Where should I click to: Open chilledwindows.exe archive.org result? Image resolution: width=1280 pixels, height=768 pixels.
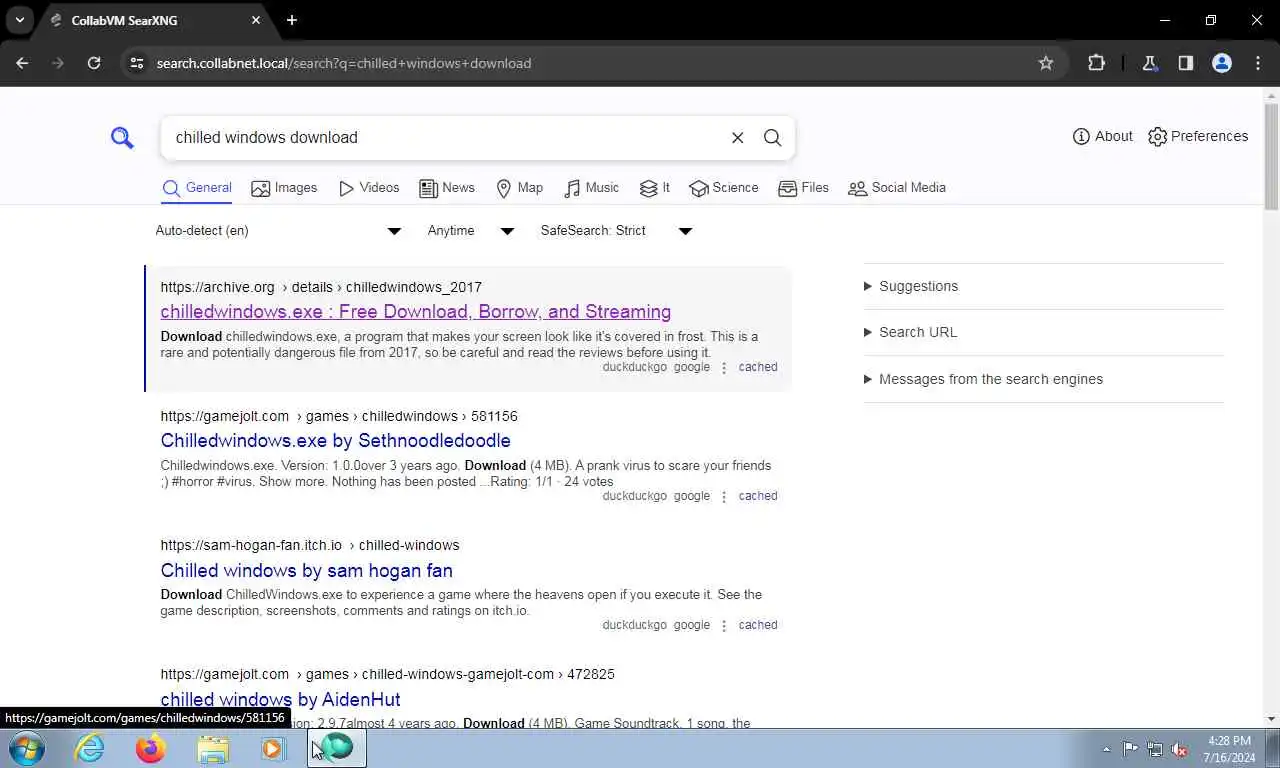point(416,312)
